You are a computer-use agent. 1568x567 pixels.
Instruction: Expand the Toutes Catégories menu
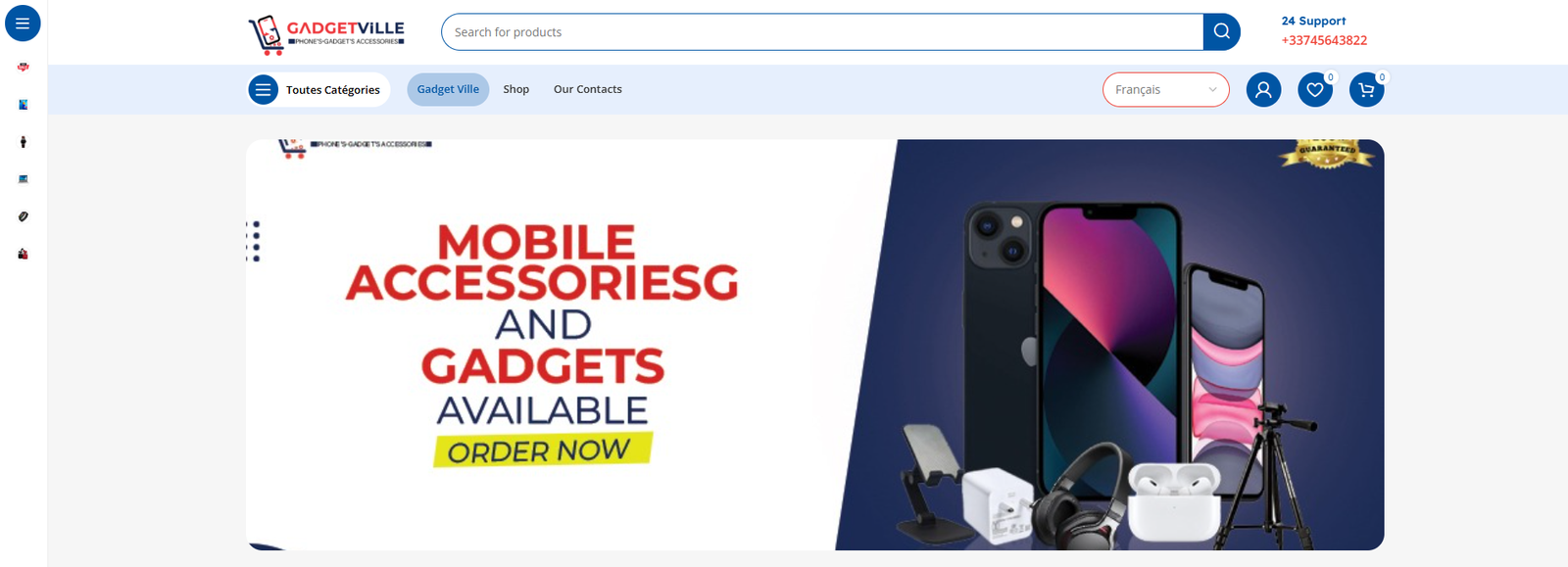(318, 90)
